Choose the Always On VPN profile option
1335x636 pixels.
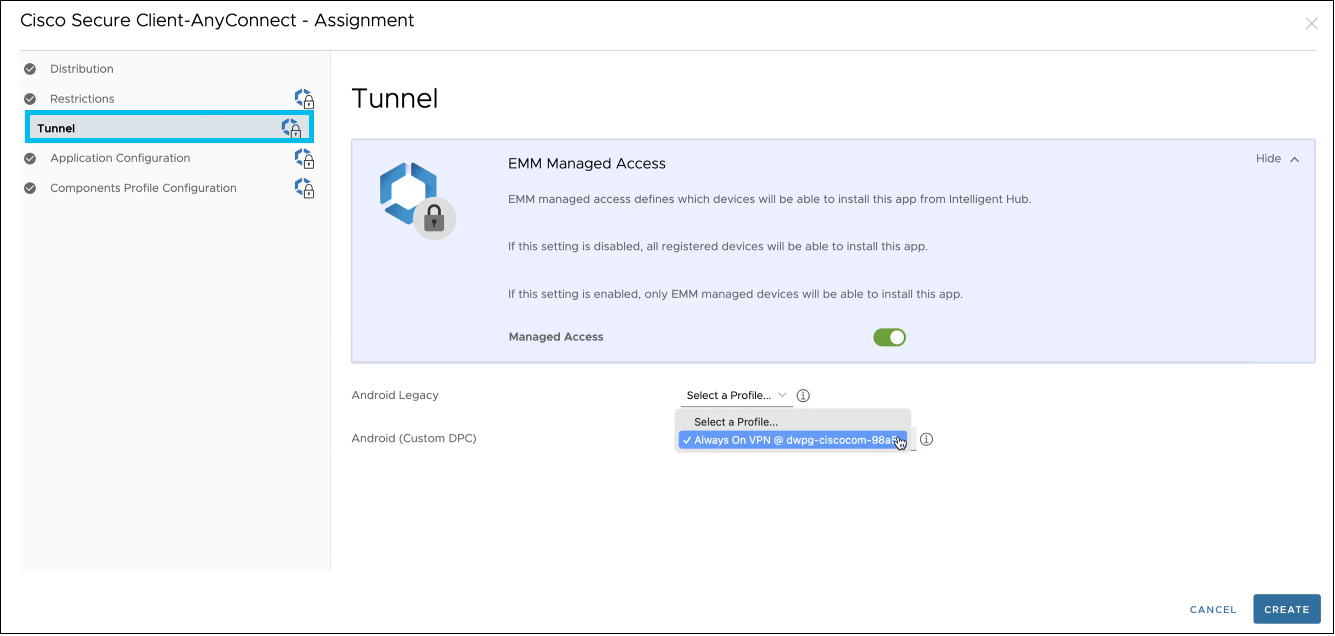click(x=793, y=440)
